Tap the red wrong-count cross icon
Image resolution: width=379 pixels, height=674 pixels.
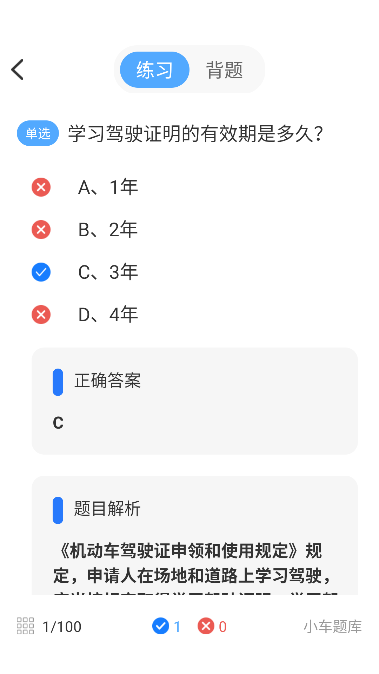[x=206, y=626]
